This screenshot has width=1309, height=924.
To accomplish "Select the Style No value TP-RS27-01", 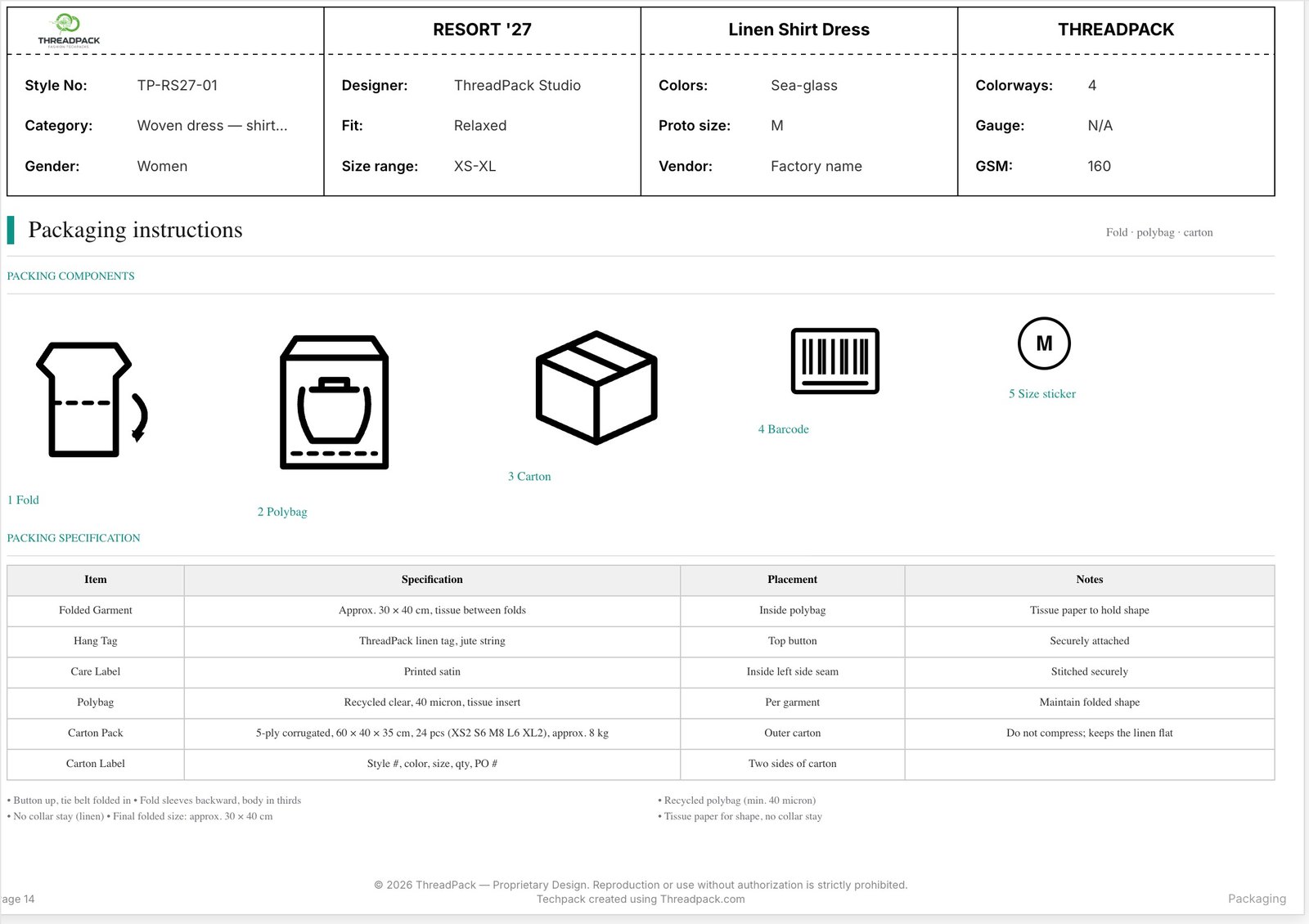I will pos(178,86).
